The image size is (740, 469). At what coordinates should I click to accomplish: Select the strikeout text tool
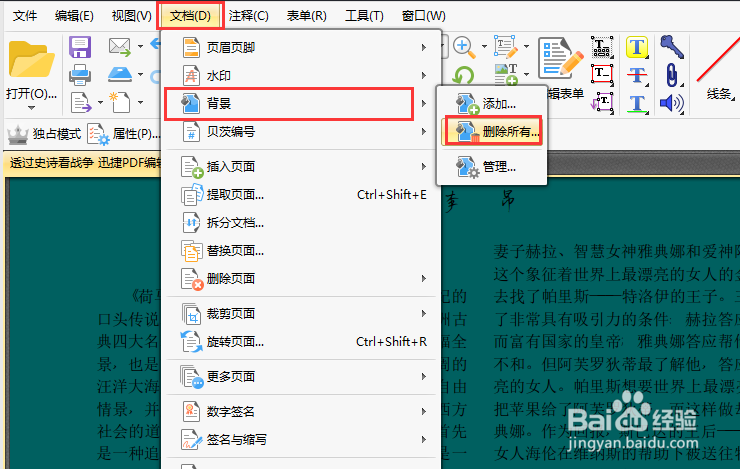point(637,75)
